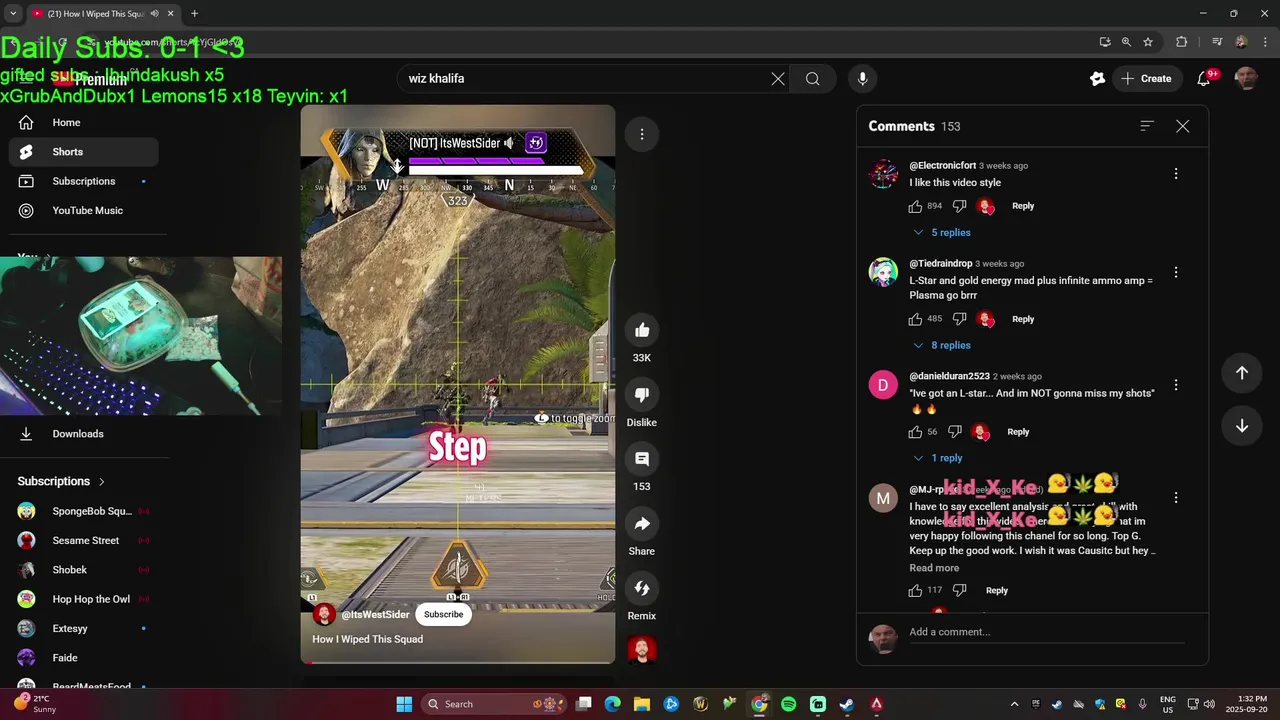Like the @danielduran2523 comment
The image size is (1280, 720).
coord(915,432)
